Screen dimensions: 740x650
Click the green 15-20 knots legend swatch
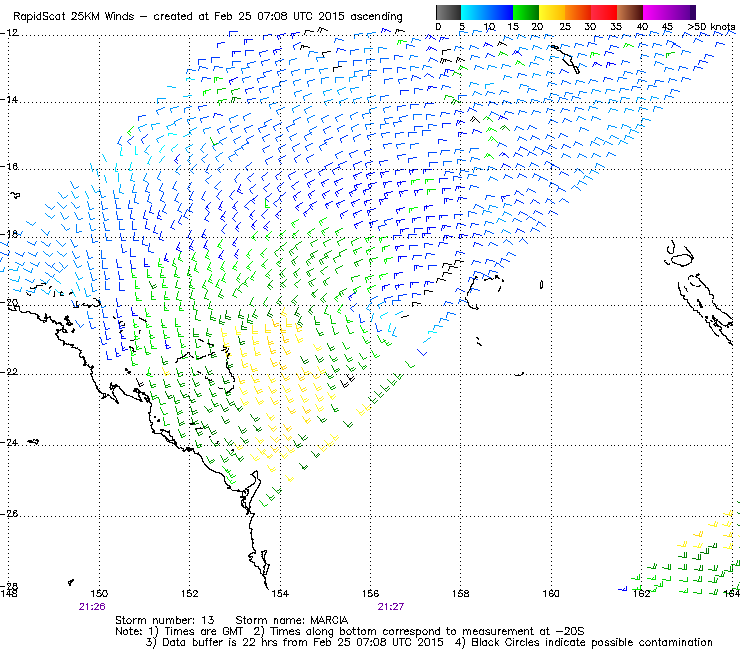pyautogui.click(x=526, y=12)
